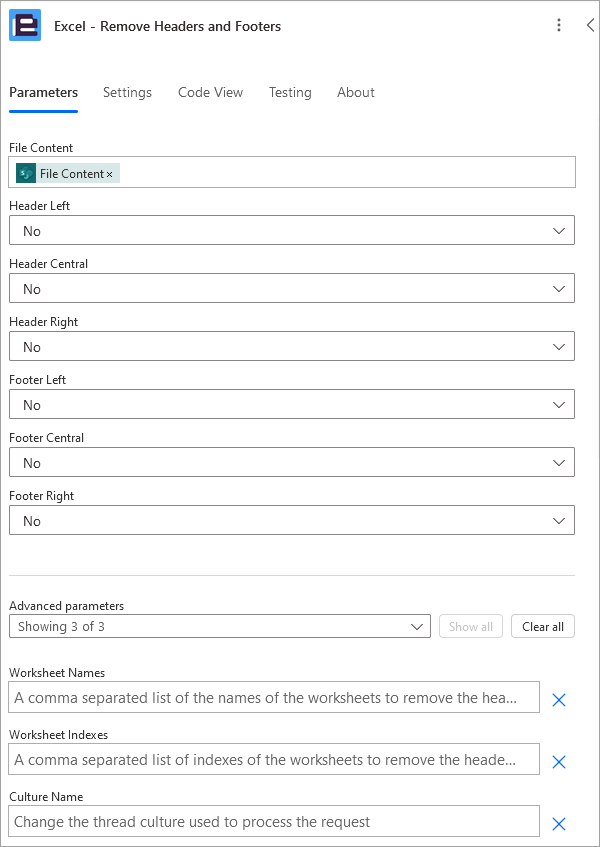Open the Header Left dropdown
The width and height of the screenshot is (600, 847).
tap(292, 230)
